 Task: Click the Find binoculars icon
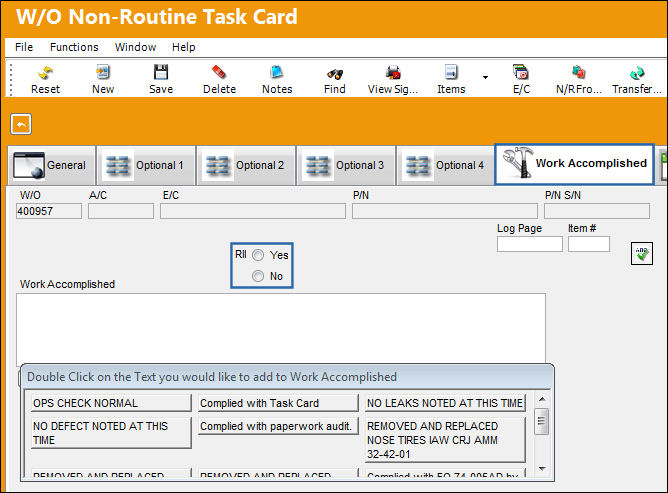pyautogui.click(x=335, y=74)
